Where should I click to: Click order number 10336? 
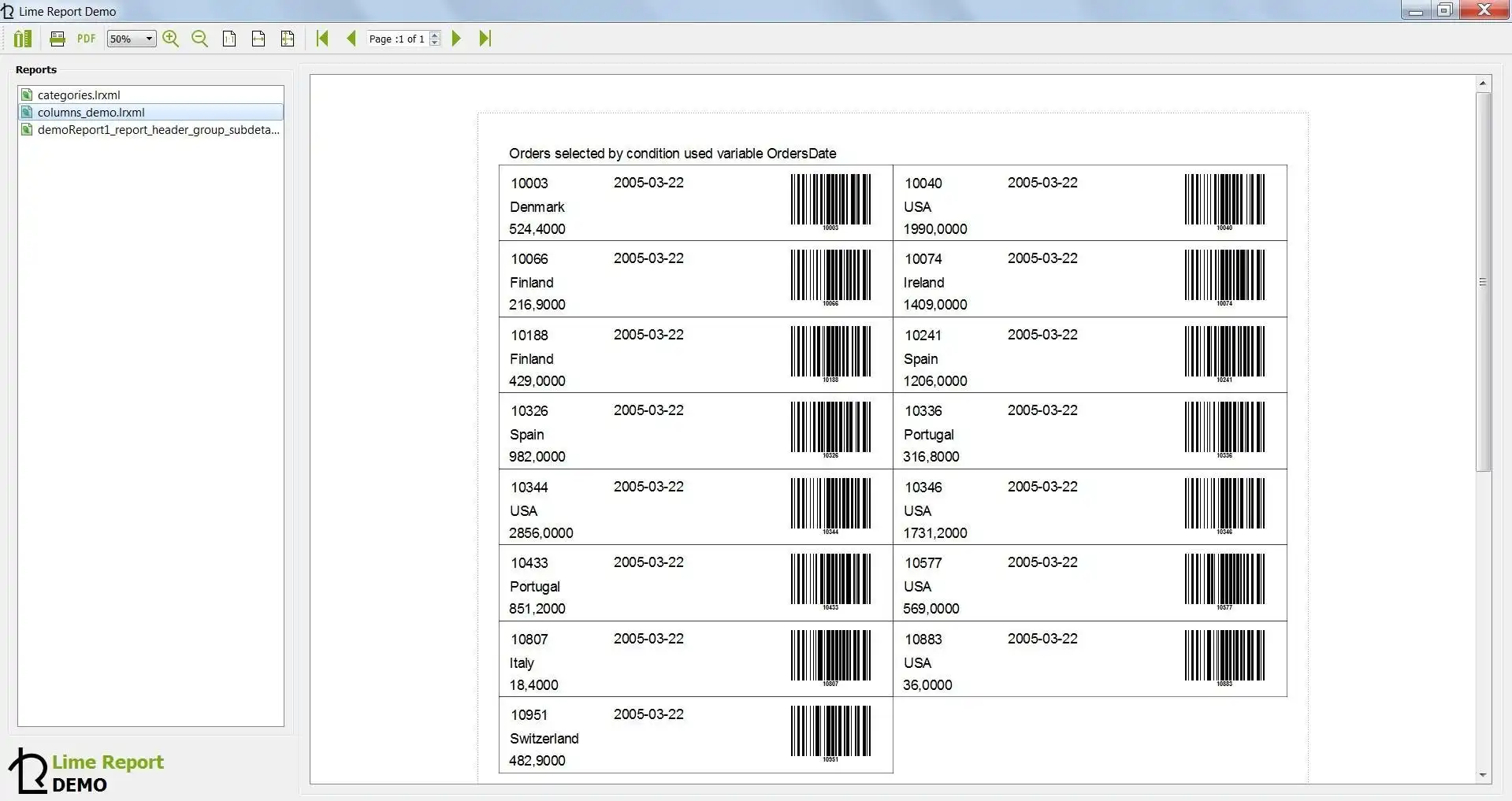tap(923, 411)
